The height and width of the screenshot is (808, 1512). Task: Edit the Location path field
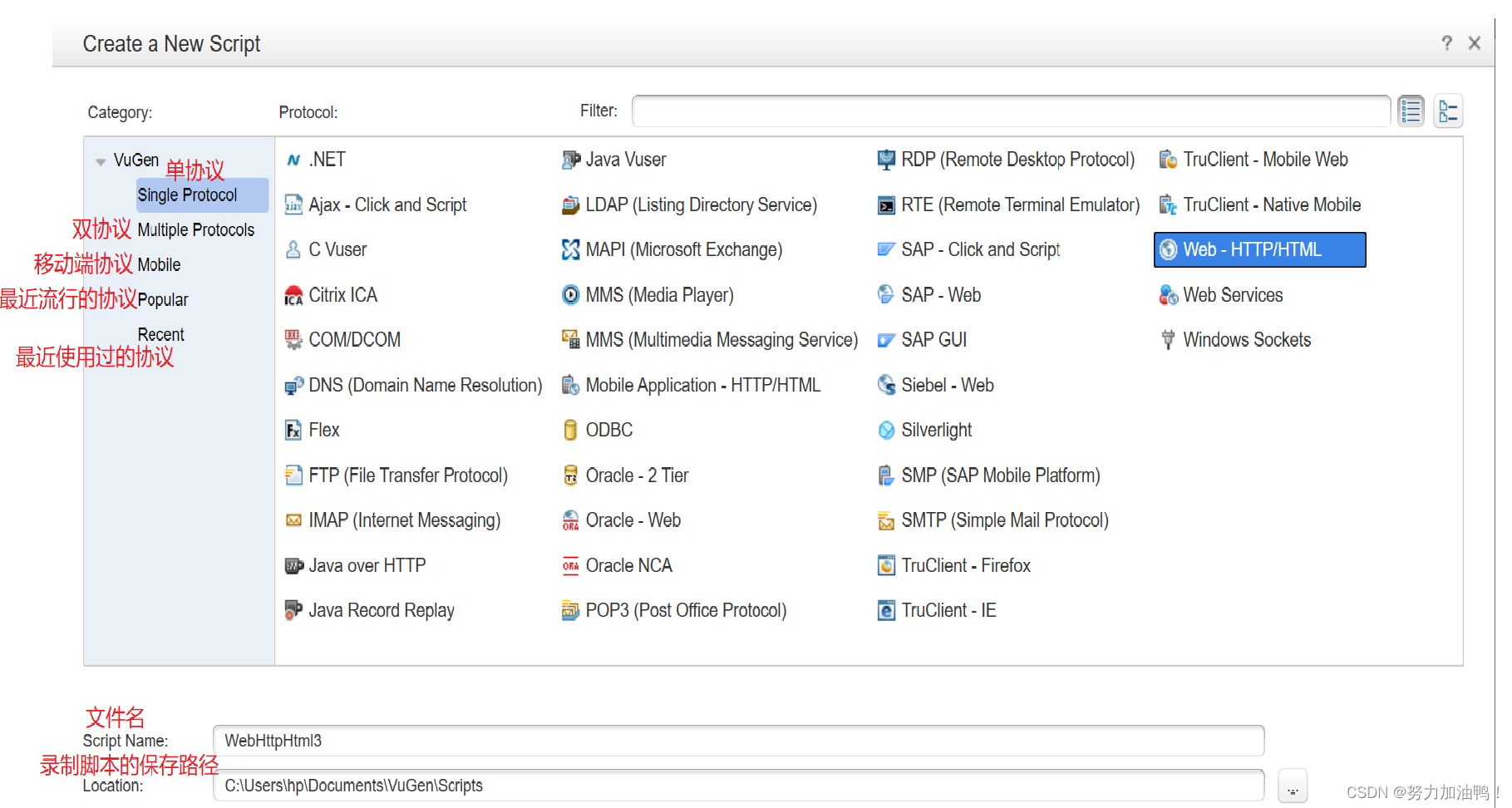tap(739, 786)
